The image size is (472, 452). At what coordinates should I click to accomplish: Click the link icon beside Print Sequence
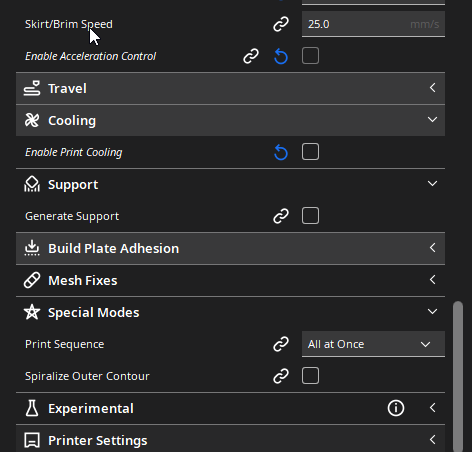click(x=281, y=344)
